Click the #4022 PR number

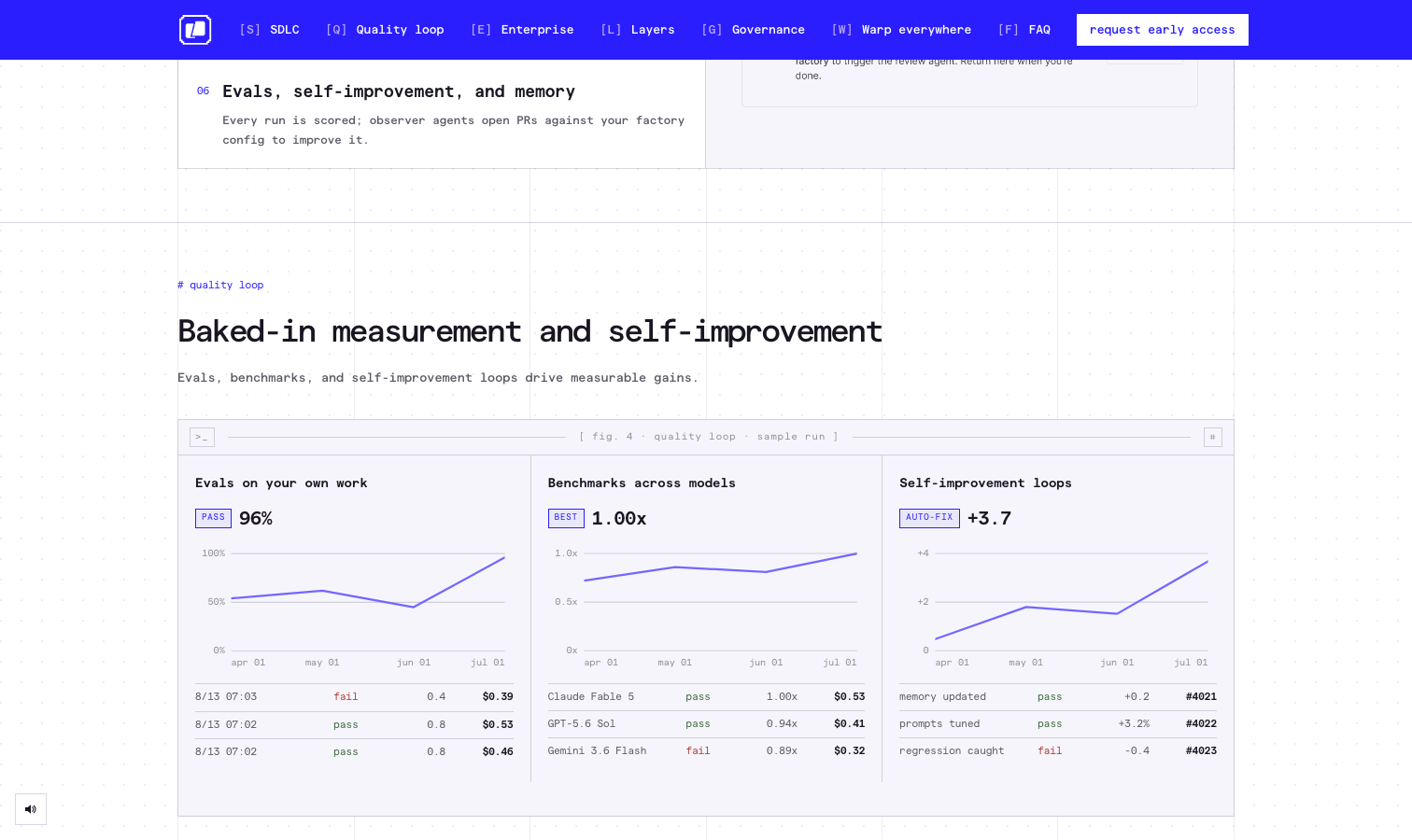point(1201,723)
